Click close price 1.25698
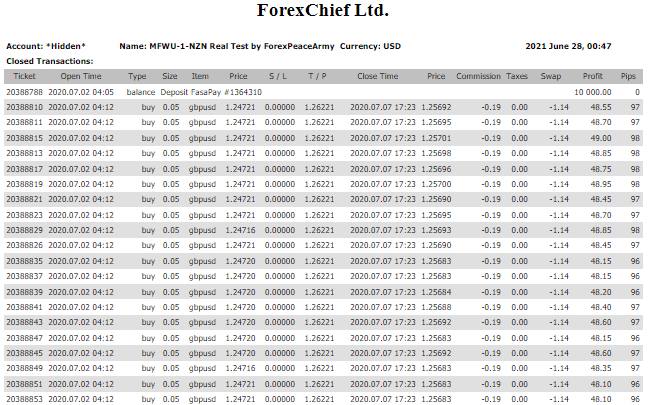The height and width of the screenshot is (405, 648). [436, 153]
